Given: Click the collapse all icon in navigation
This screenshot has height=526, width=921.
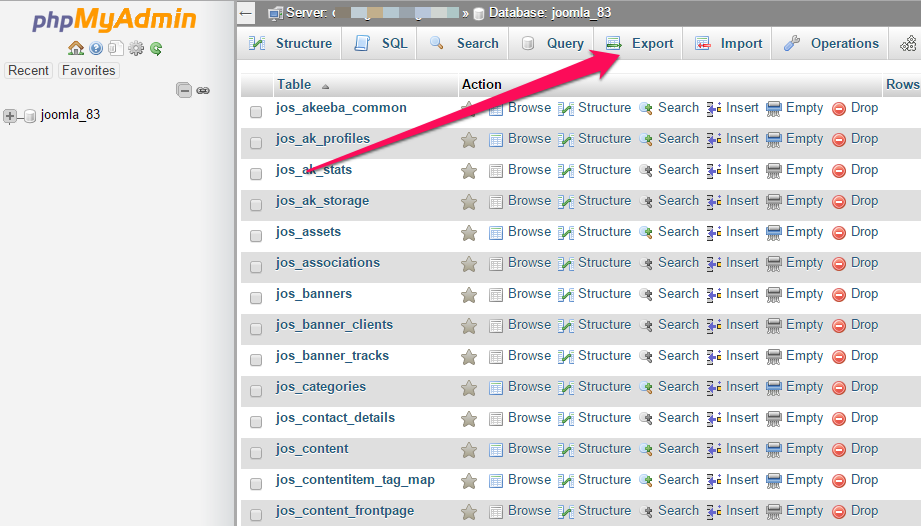Looking at the screenshot, I should click(x=184, y=90).
